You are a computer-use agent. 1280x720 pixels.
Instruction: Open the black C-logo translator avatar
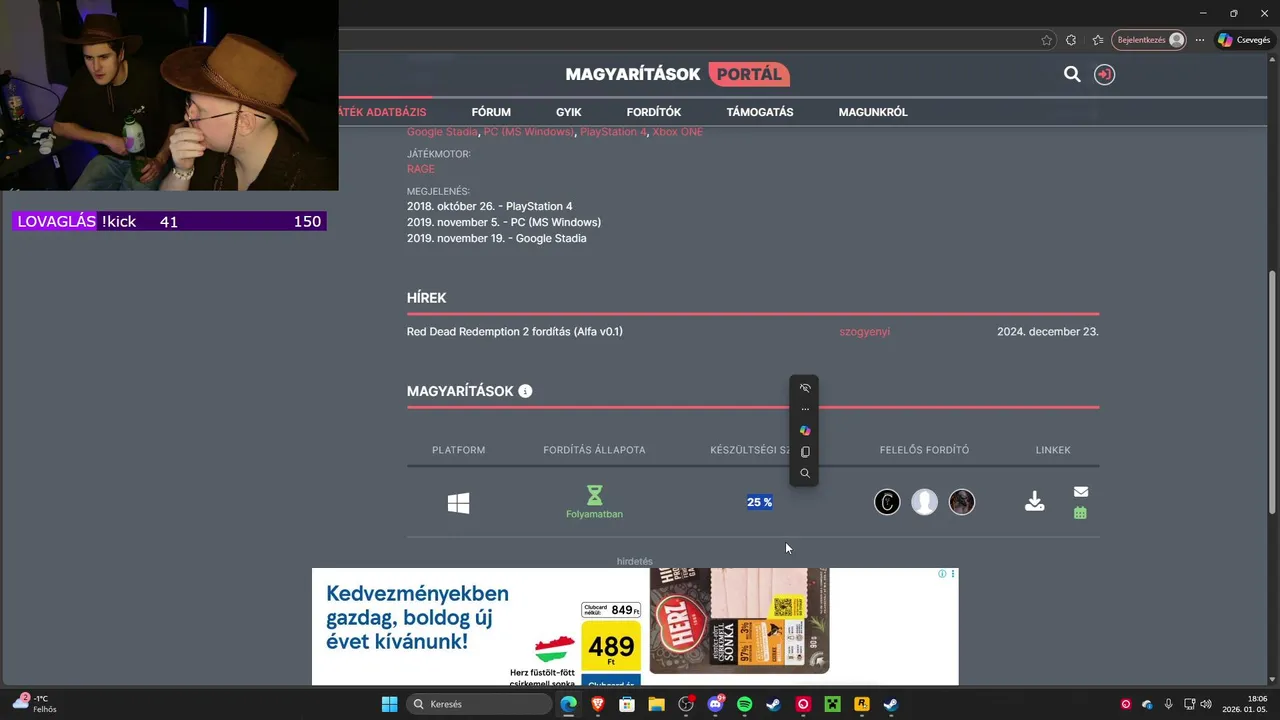(887, 502)
